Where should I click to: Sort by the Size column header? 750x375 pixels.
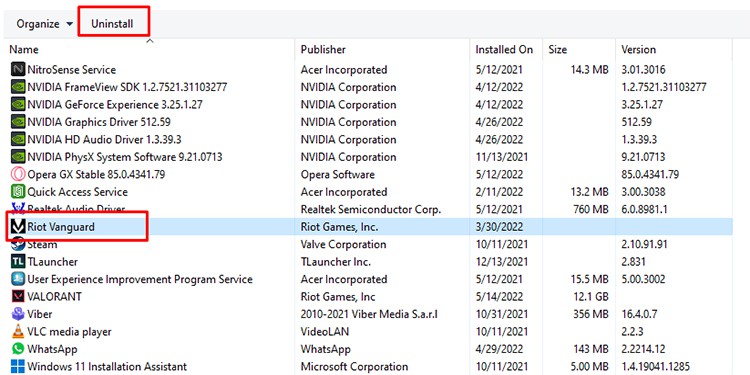(x=558, y=50)
